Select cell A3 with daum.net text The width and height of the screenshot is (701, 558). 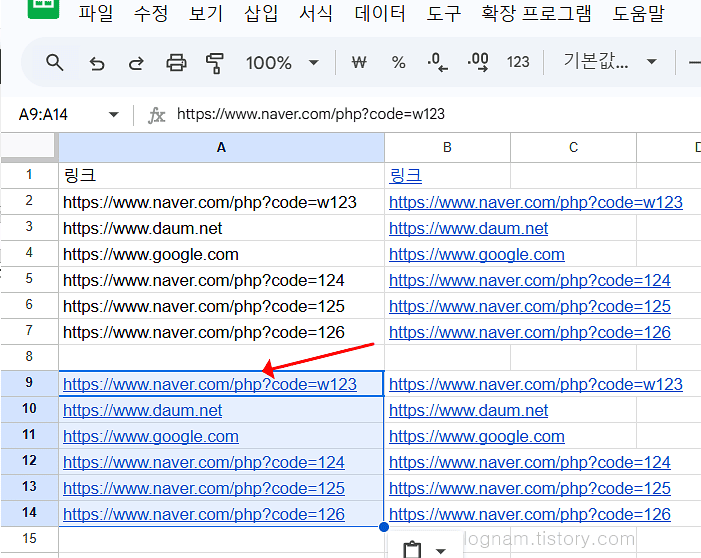click(221, 228)
